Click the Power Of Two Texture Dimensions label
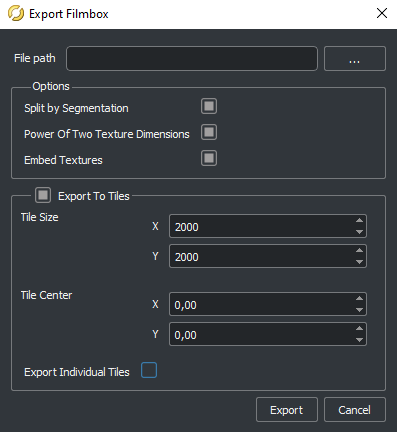Screen dimensions: 397x432 (x=107, y=134)
